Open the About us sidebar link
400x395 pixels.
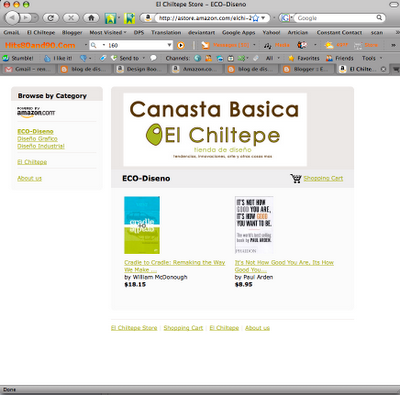click(x=30, y=178)
